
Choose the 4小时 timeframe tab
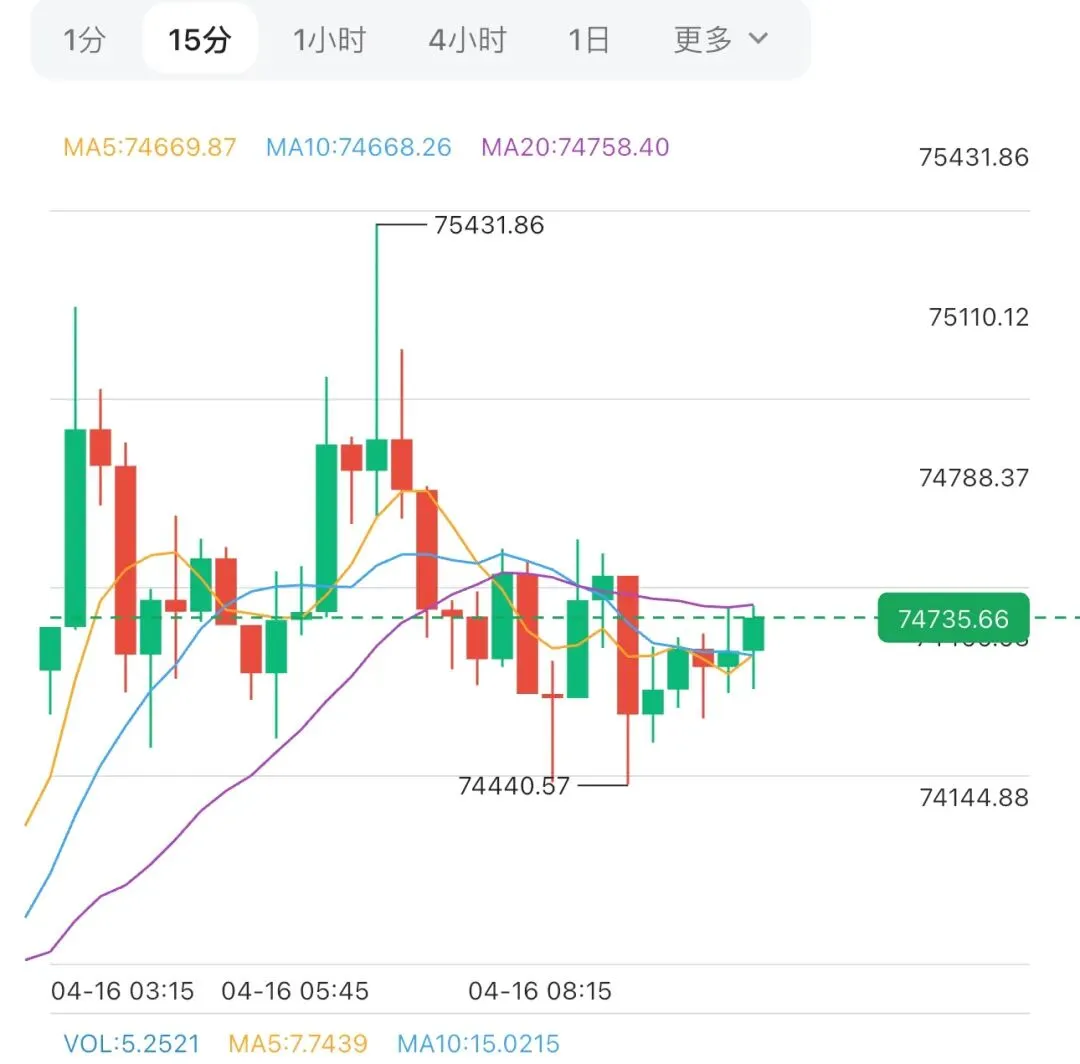(467, 41)
